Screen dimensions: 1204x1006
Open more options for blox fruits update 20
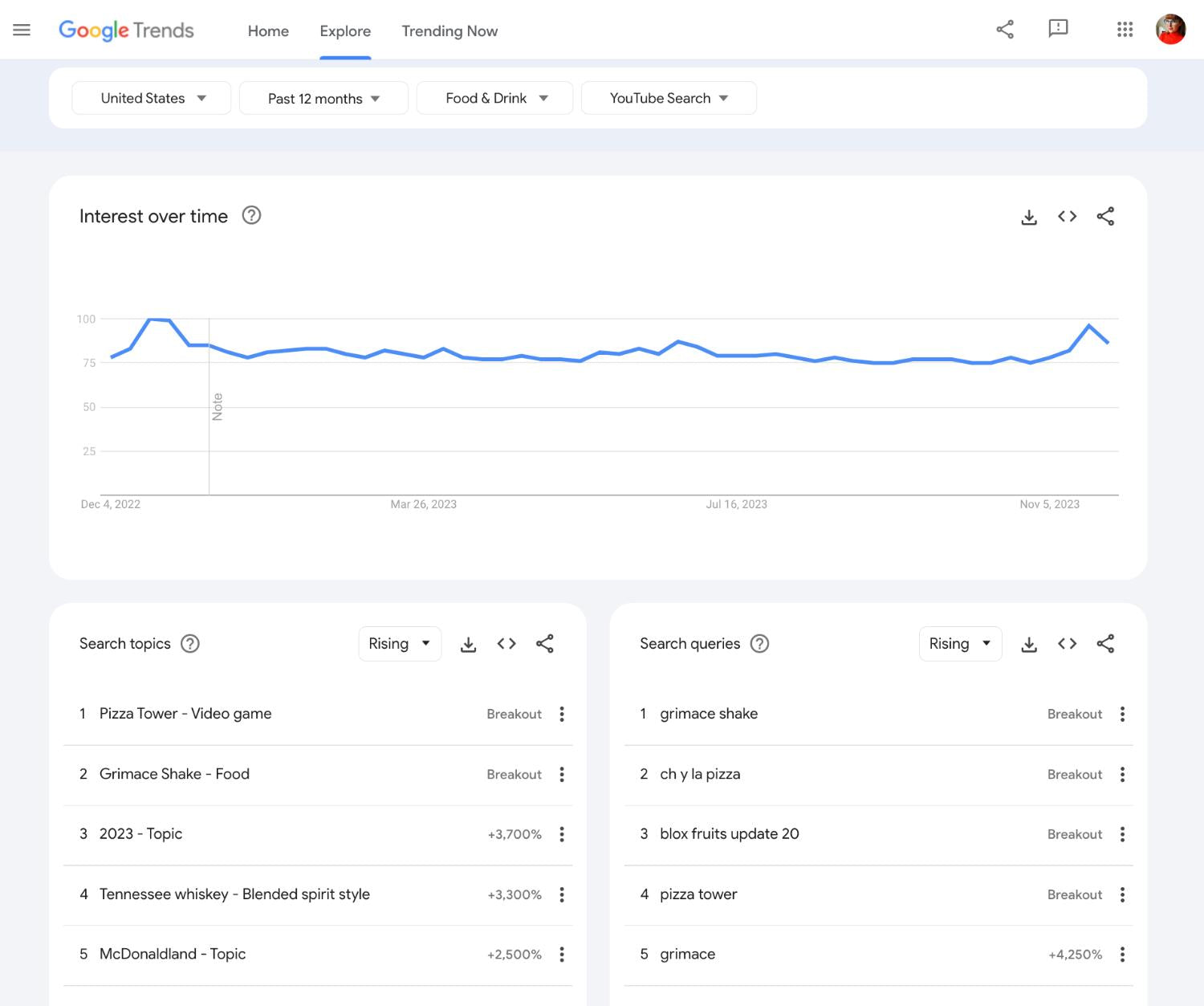click(1122, 834)
